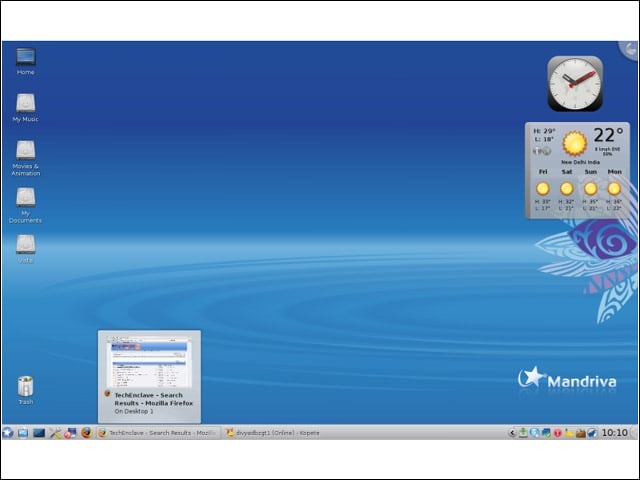Select the Sun forecast sun icon
Image resolution: width=640 pixels, height=480 pixels.
[590, 189]
